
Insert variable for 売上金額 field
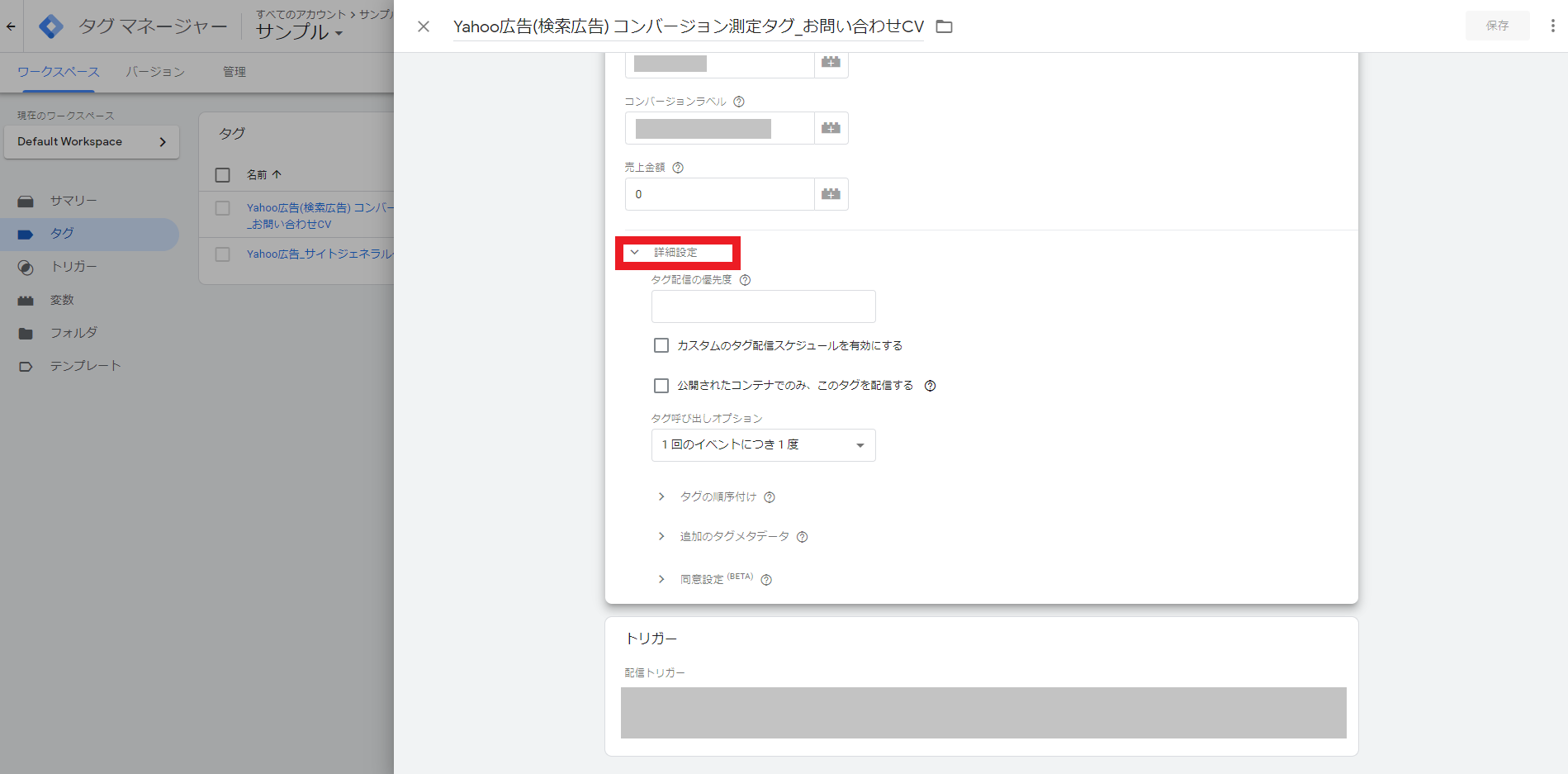click(x=831, y=194)
